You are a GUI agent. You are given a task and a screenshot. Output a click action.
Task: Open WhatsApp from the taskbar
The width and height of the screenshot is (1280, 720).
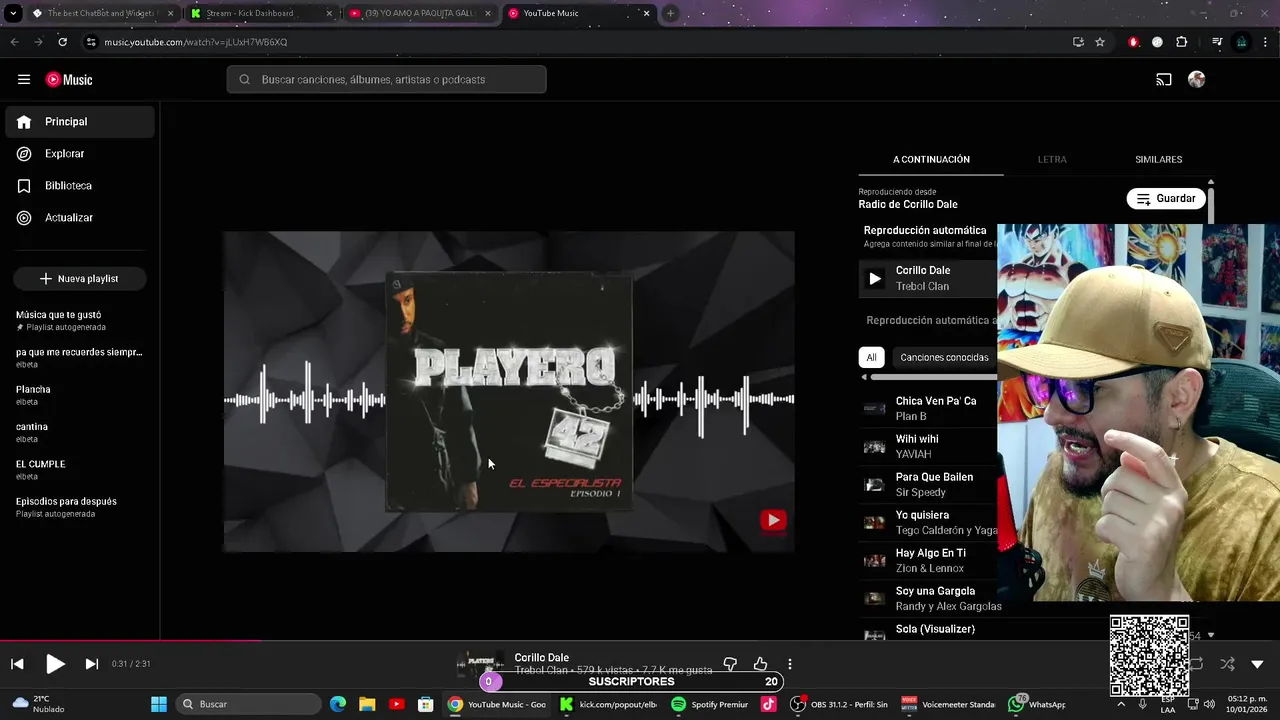[x=1037, y=704]
